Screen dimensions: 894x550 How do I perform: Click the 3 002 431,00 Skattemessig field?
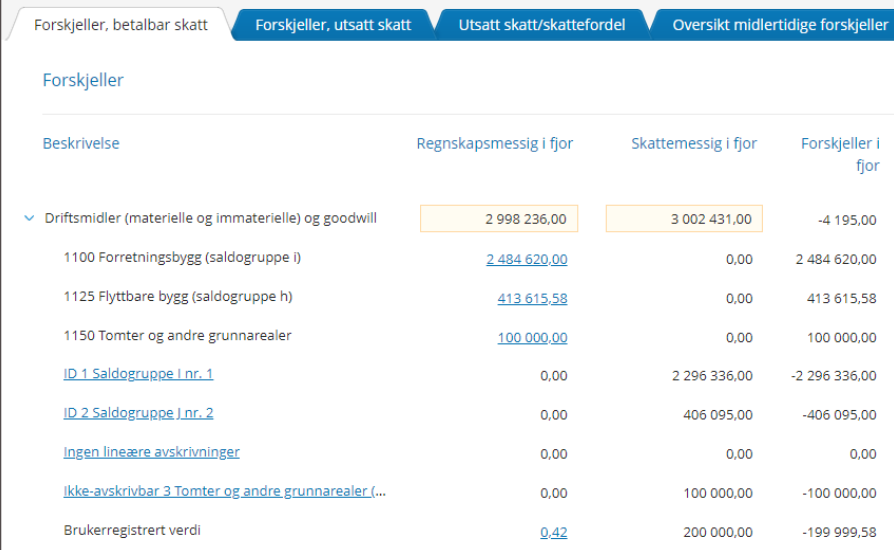[x=684, y=218]
